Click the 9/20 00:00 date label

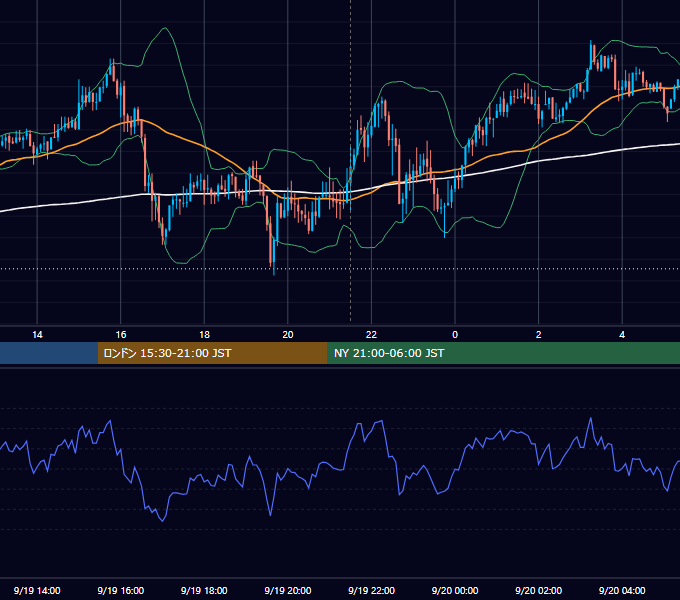(x=455, y=590)
